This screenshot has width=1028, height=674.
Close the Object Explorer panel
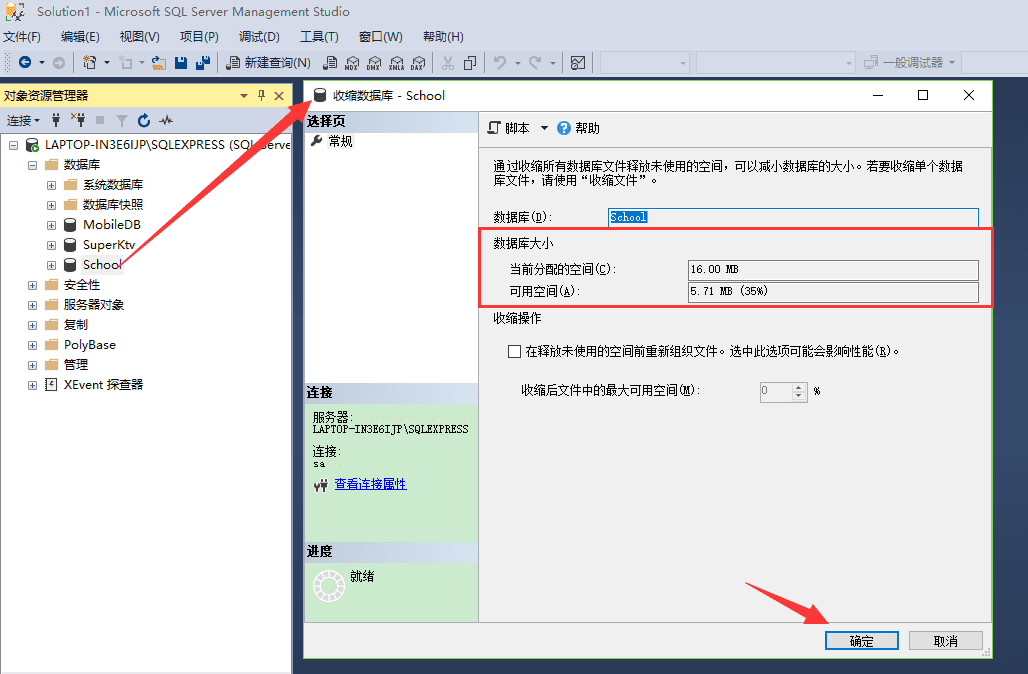(x=279, y=96)
